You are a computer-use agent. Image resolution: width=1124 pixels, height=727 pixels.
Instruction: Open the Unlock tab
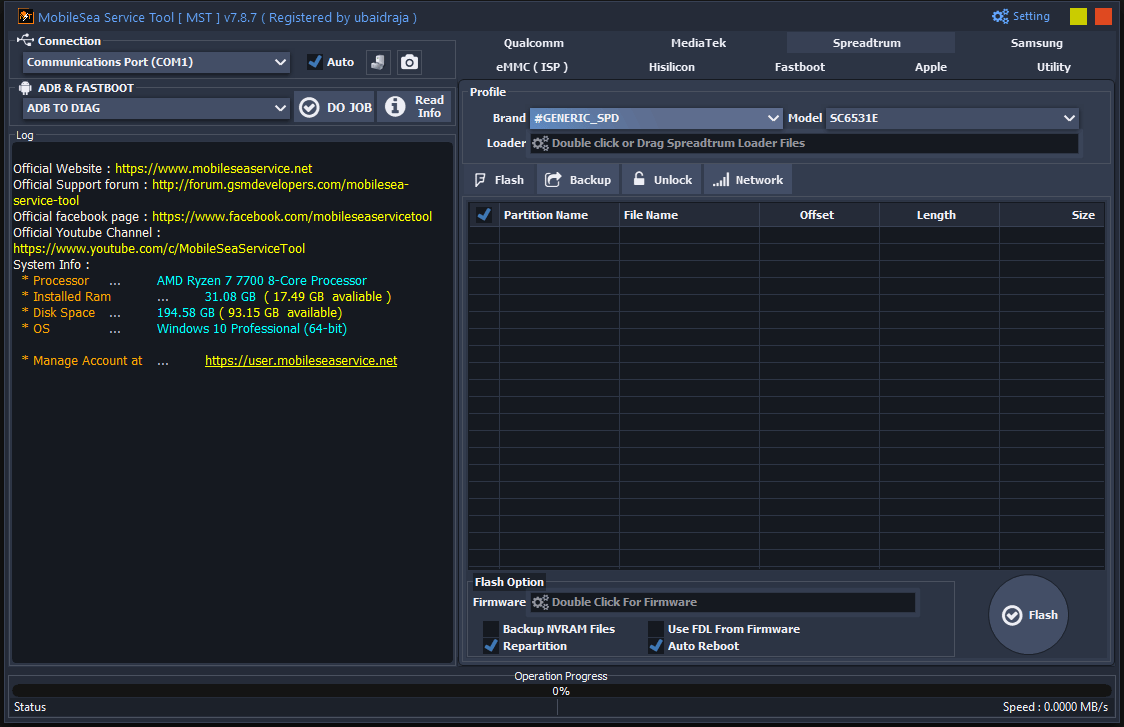pyautogui.click(x=661, y=179)
